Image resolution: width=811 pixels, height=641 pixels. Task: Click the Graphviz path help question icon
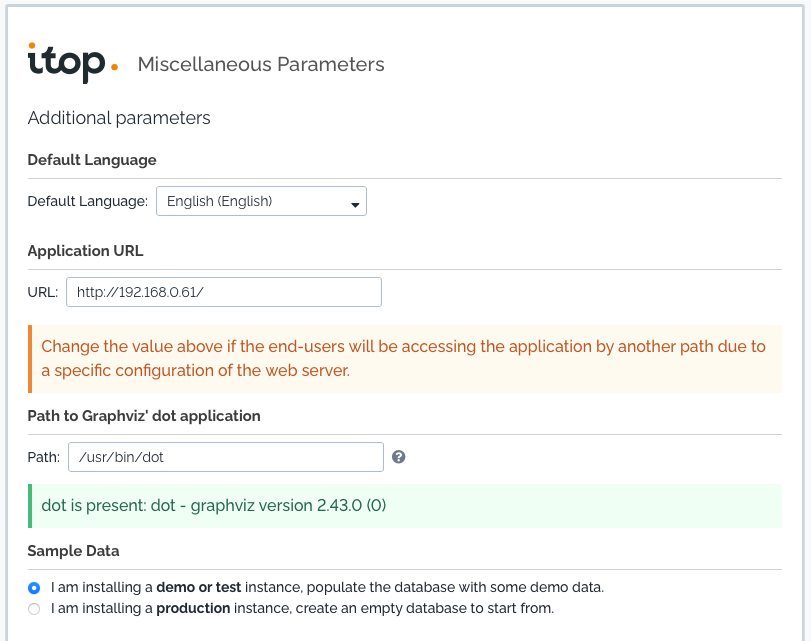(398, 457)
